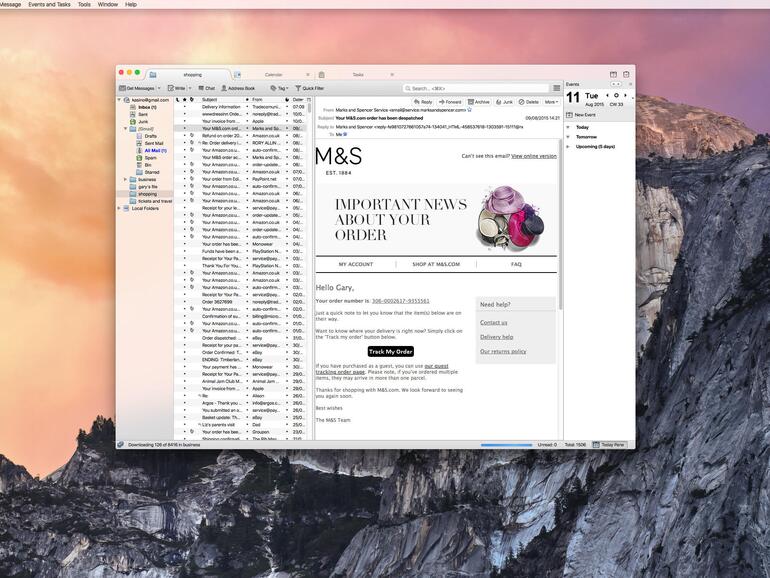Viewport: 770px width, 578px height.
Task: Sort messages by thread column icon
Action: tap(177, 100)
